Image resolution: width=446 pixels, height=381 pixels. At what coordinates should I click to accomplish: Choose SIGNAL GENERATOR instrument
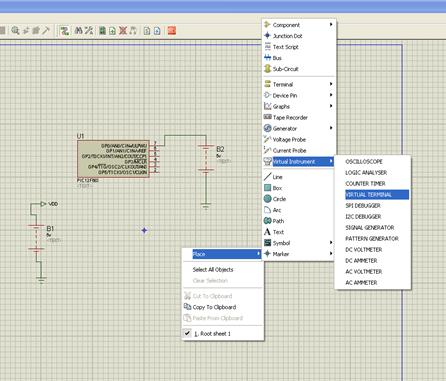[373, 227]
